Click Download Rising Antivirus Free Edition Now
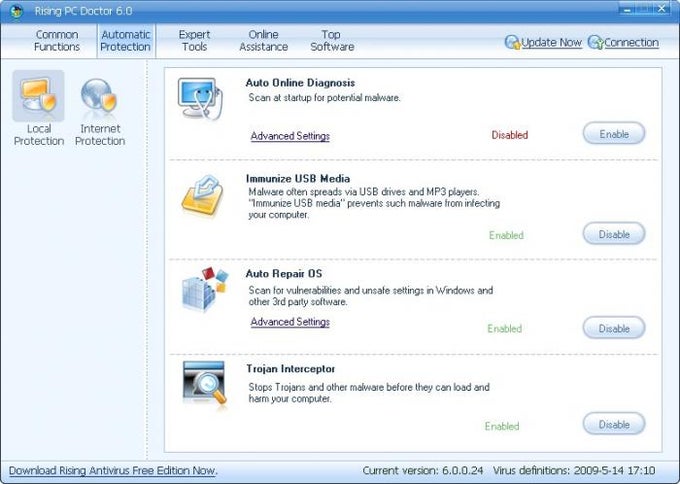680x484 pixels. pyautogui.click(x=113, y=471)
